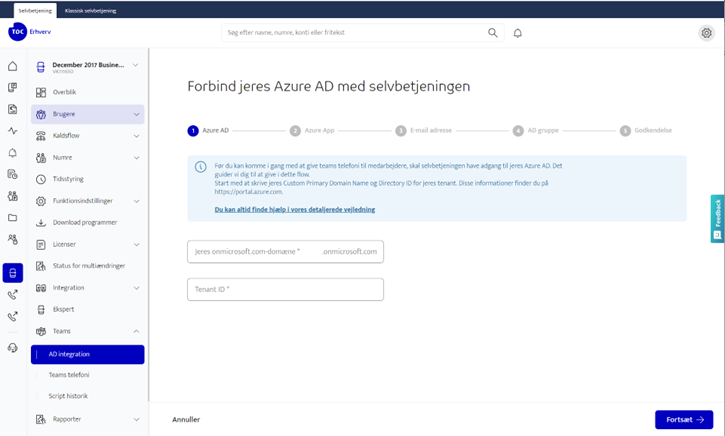Open notifications bell in the top header
The height and width of the screenshot is (436, 725).
coord(517,33)
